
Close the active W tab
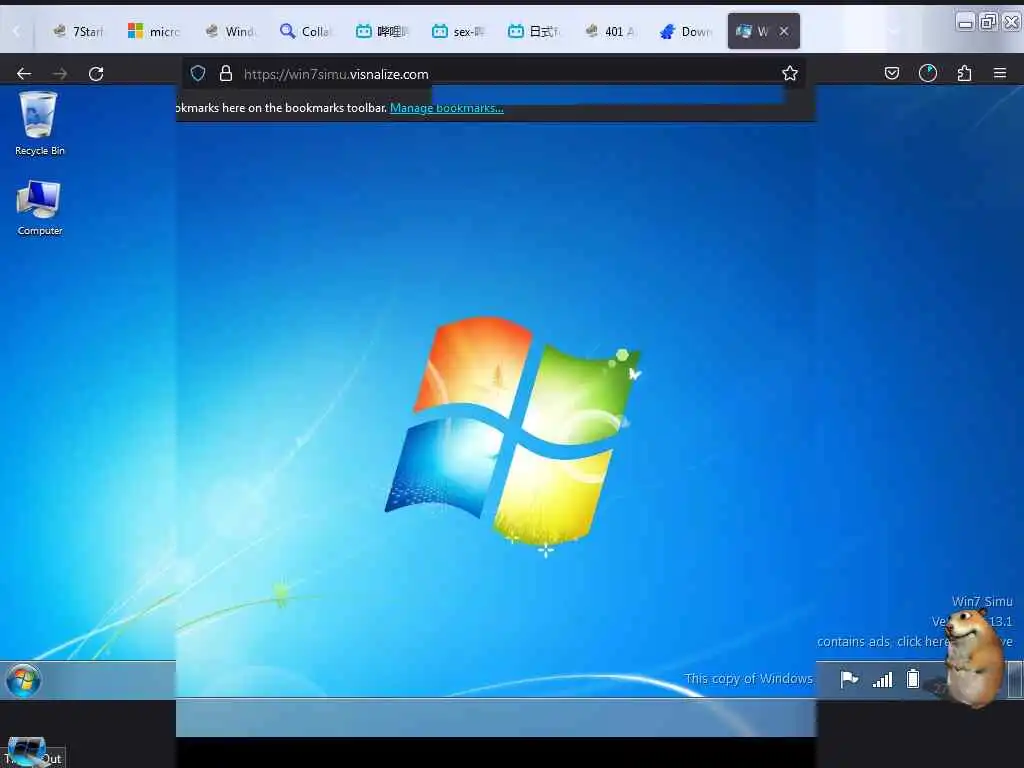point(784,31)
